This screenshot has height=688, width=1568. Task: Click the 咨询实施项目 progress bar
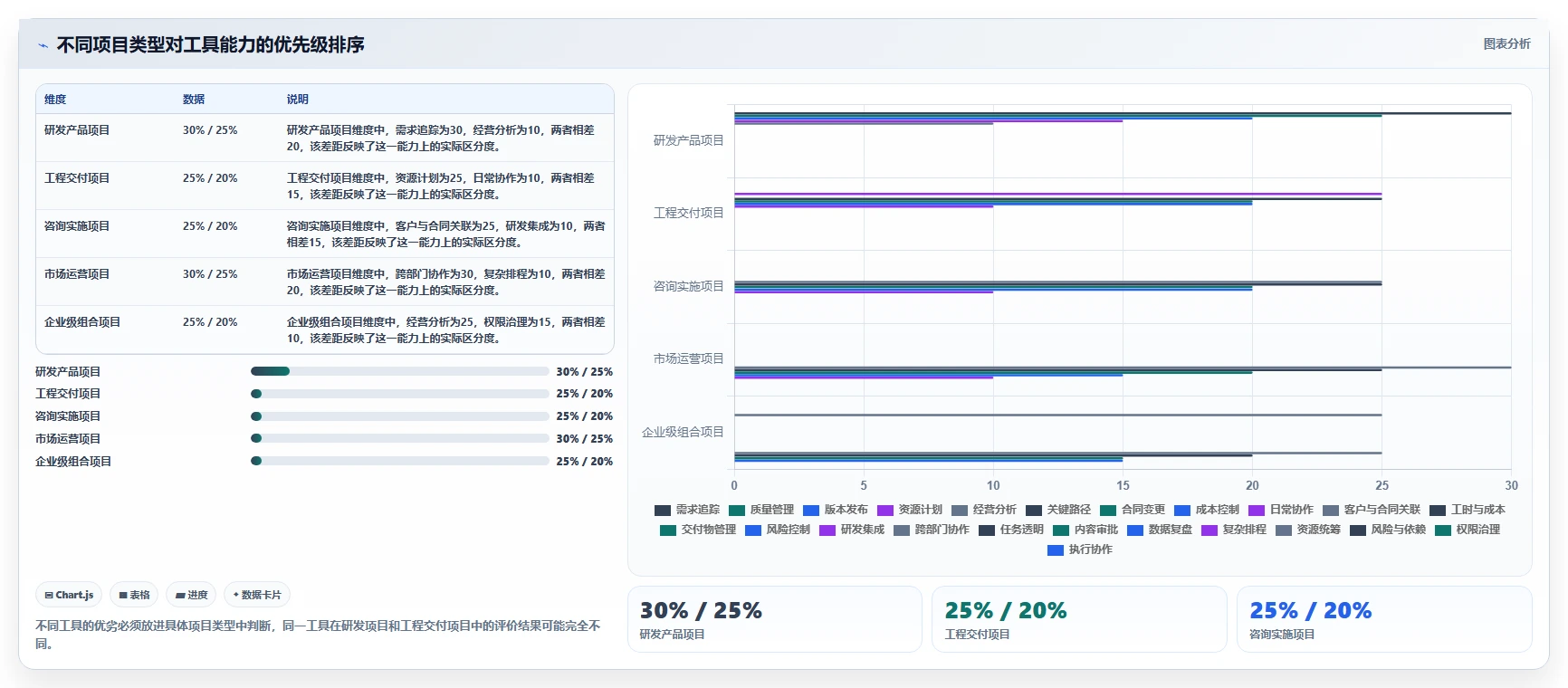click(400, 416)
